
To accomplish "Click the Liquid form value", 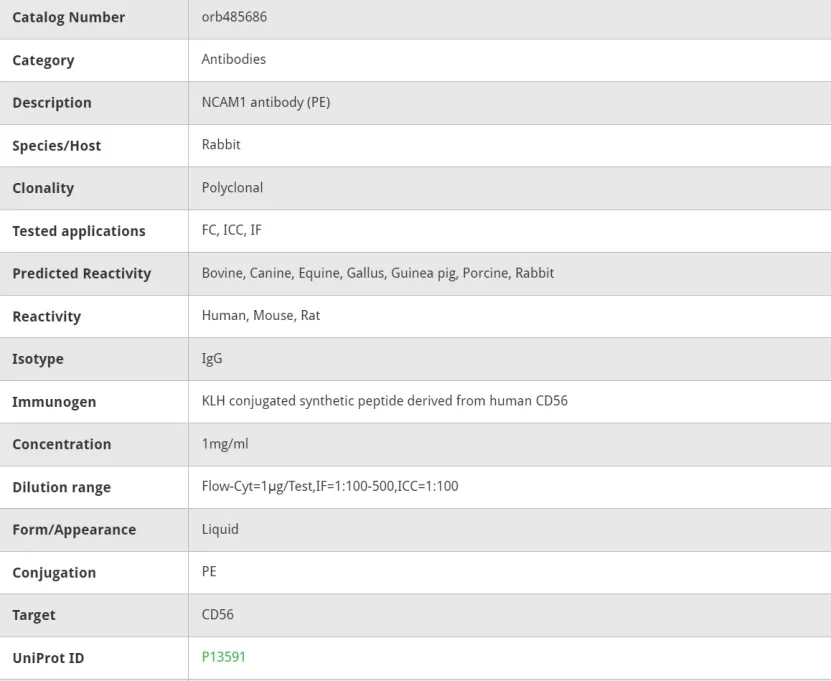I will 220,529.
